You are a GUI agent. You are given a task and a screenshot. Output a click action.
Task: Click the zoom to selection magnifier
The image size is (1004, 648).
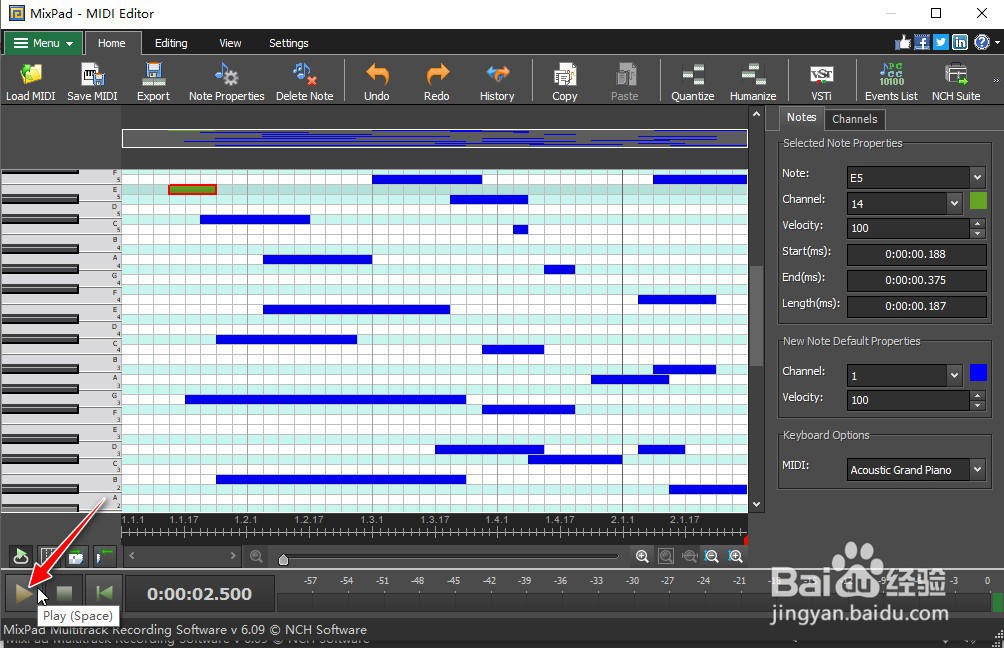pos(666,556)
